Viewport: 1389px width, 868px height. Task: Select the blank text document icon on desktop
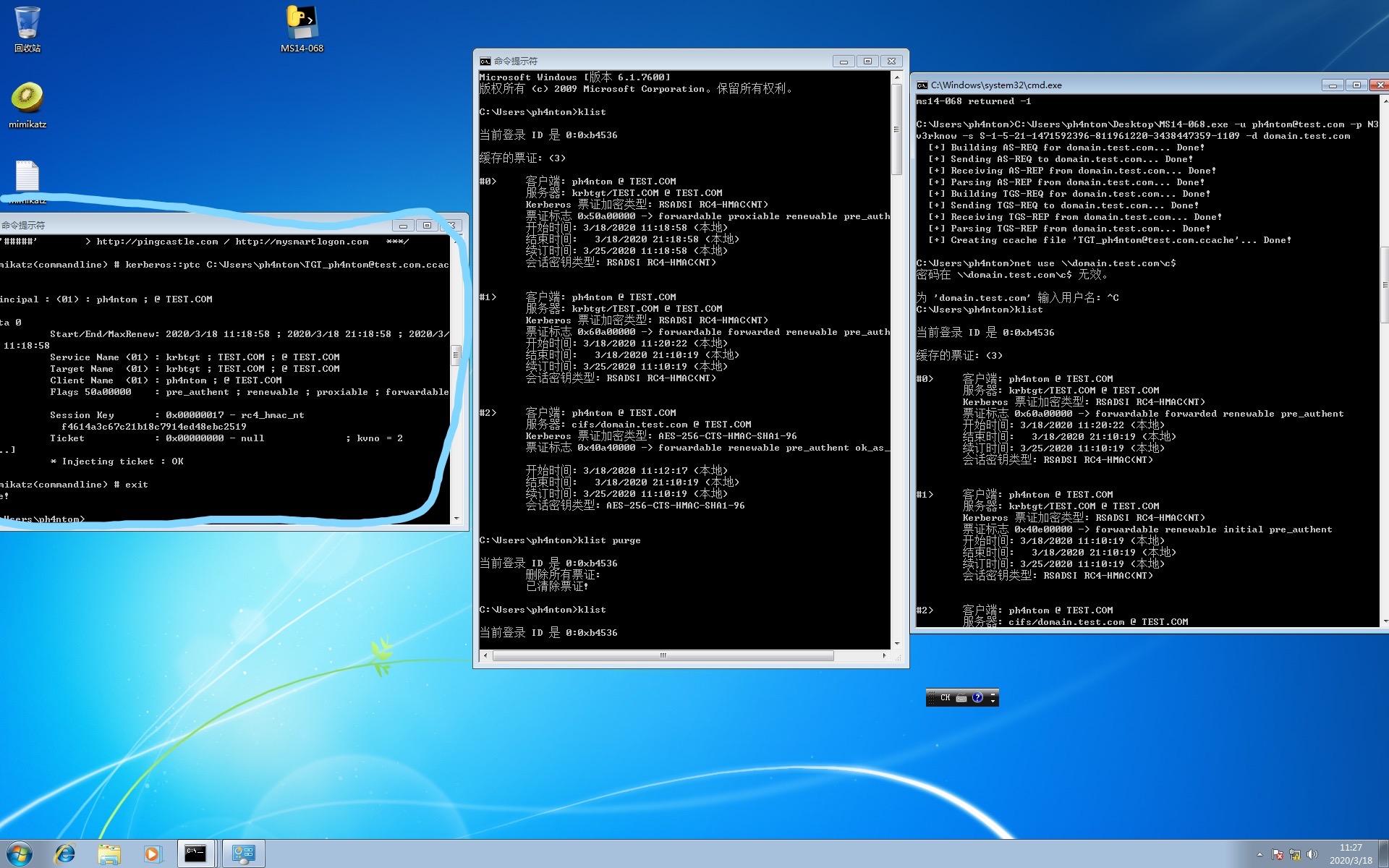click(27, 177)
